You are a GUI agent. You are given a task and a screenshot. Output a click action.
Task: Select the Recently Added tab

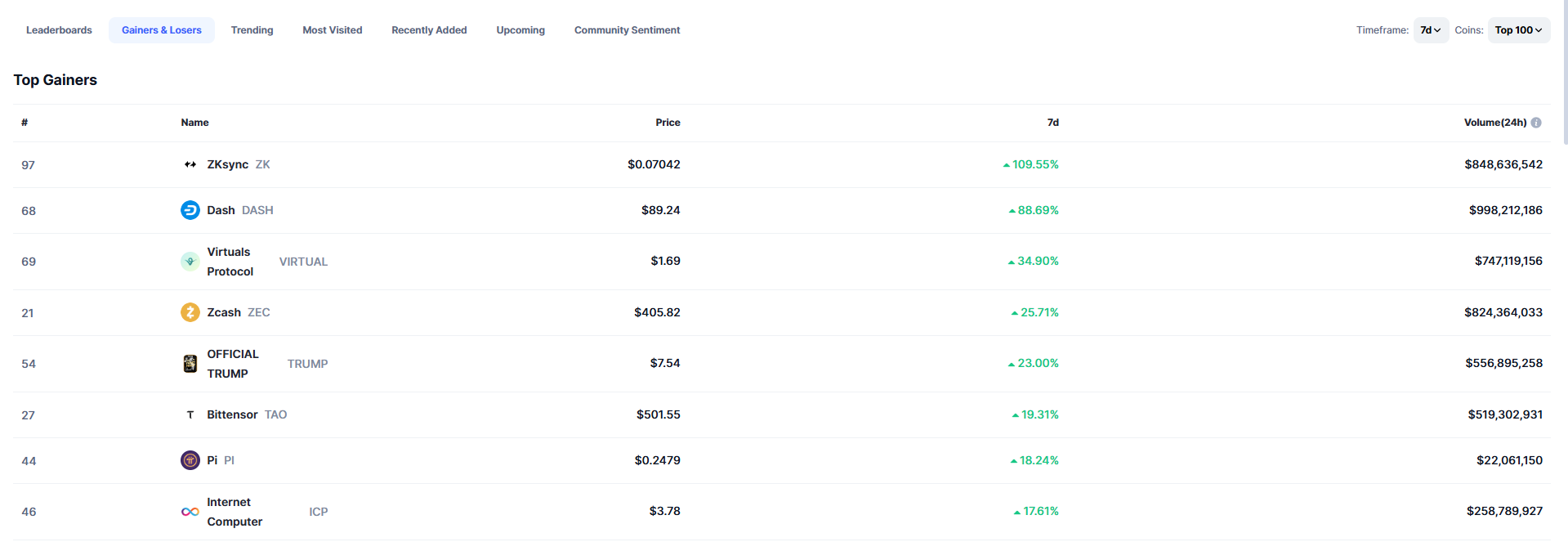pyautogui.click(x=429, y=30)
